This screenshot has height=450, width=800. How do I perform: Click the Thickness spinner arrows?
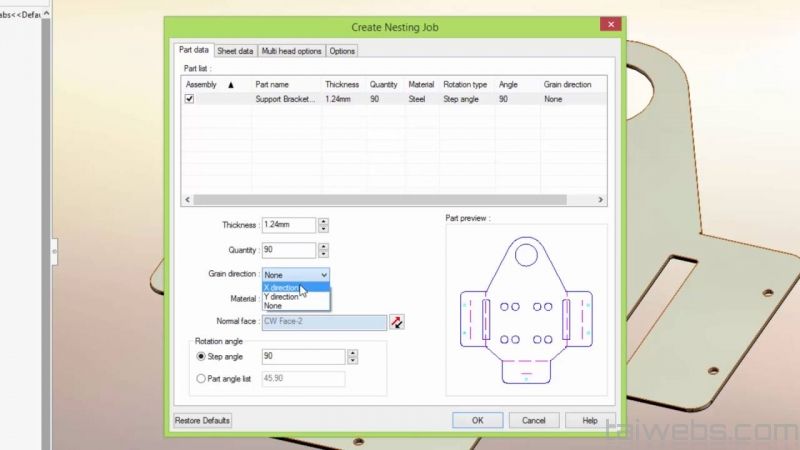pos(322,226)
